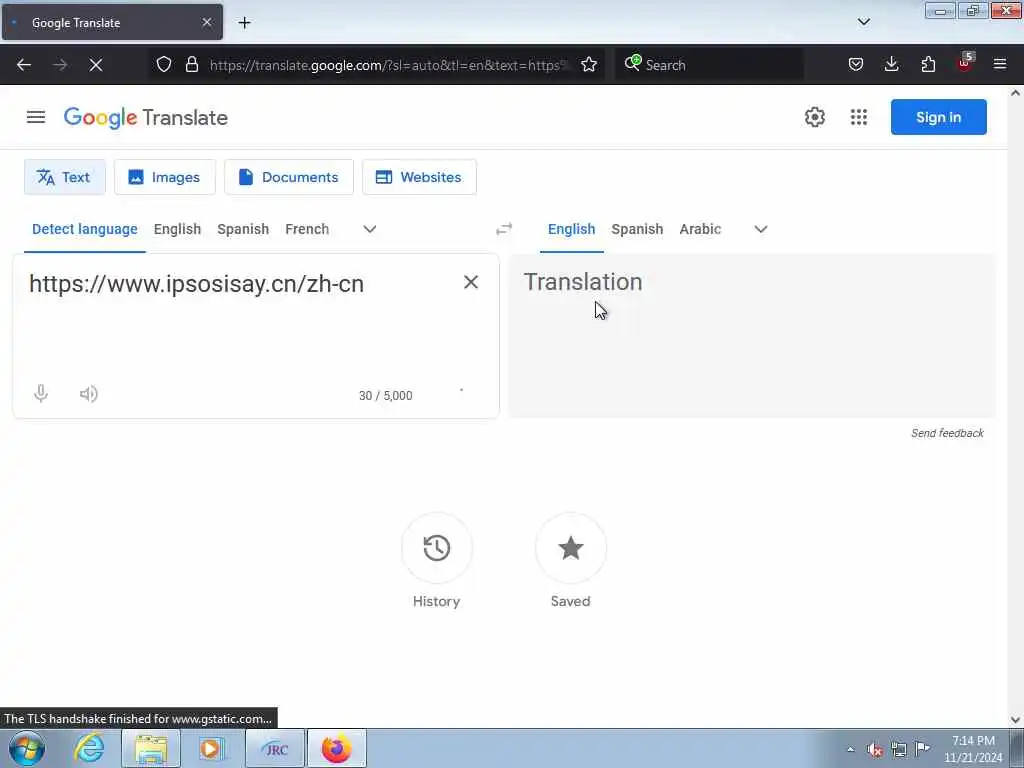Click the Translation output area

[751, 336]
